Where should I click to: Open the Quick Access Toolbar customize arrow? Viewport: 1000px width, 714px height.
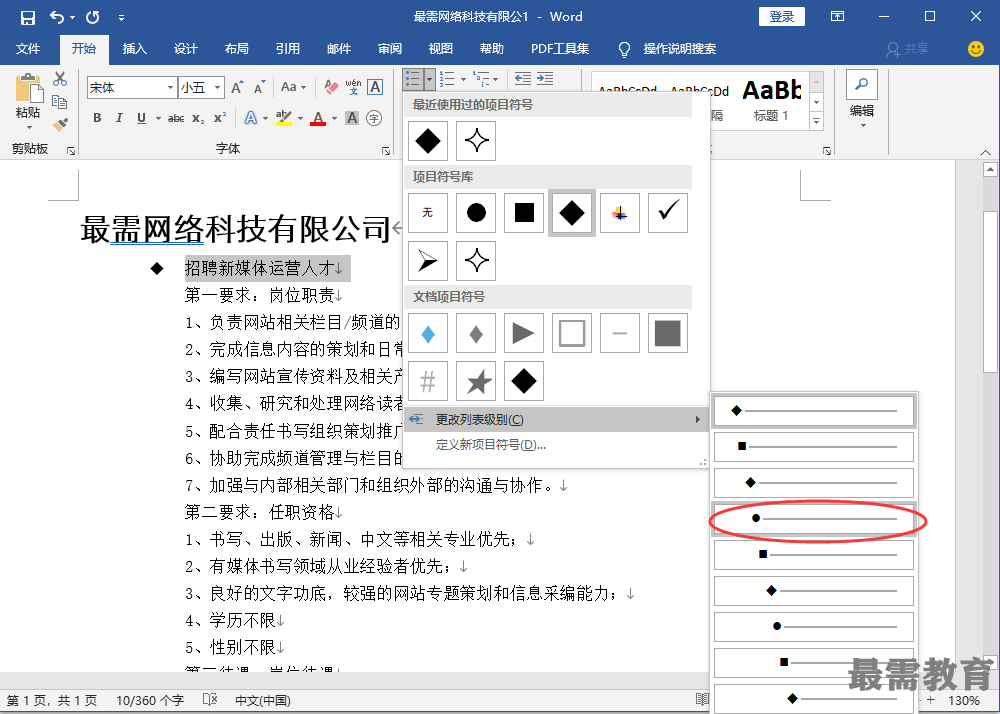click(121, 18)
